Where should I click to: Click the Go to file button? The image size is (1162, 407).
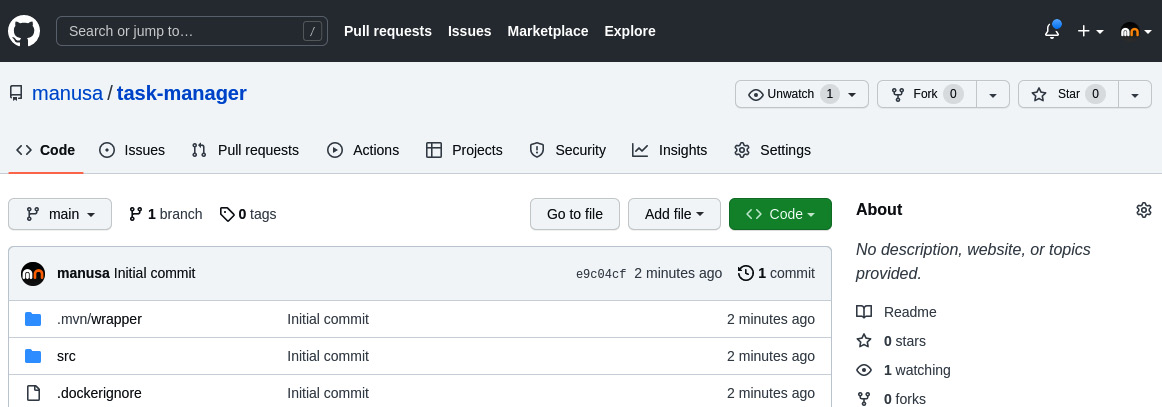[574, 214]
